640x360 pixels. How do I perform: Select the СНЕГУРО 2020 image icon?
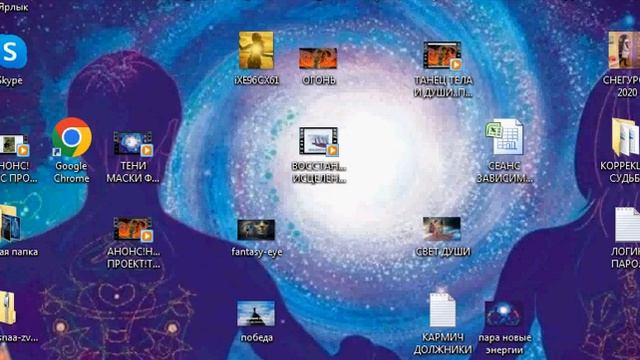coord(624,51)
